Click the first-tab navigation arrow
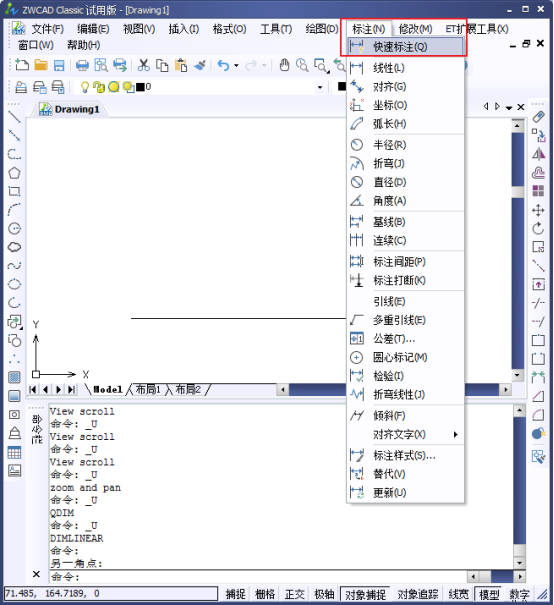This screenshot has height=605, width=554. click(x=33, y=389)
